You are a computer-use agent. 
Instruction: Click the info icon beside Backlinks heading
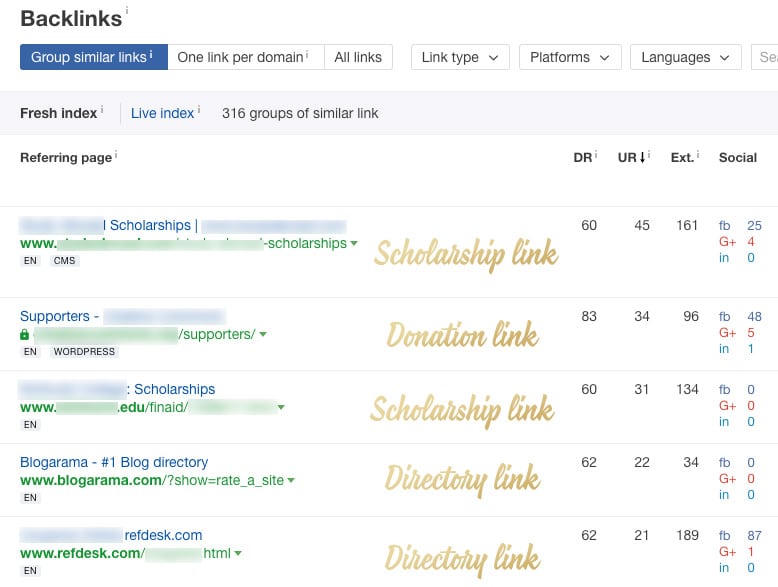127,9
